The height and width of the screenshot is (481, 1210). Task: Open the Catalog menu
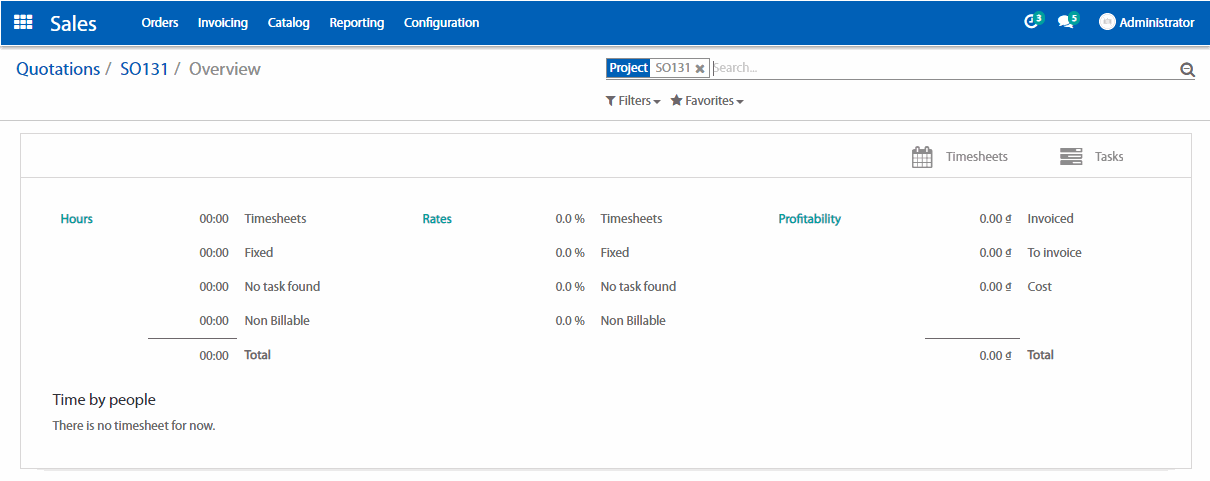point(289,22)
